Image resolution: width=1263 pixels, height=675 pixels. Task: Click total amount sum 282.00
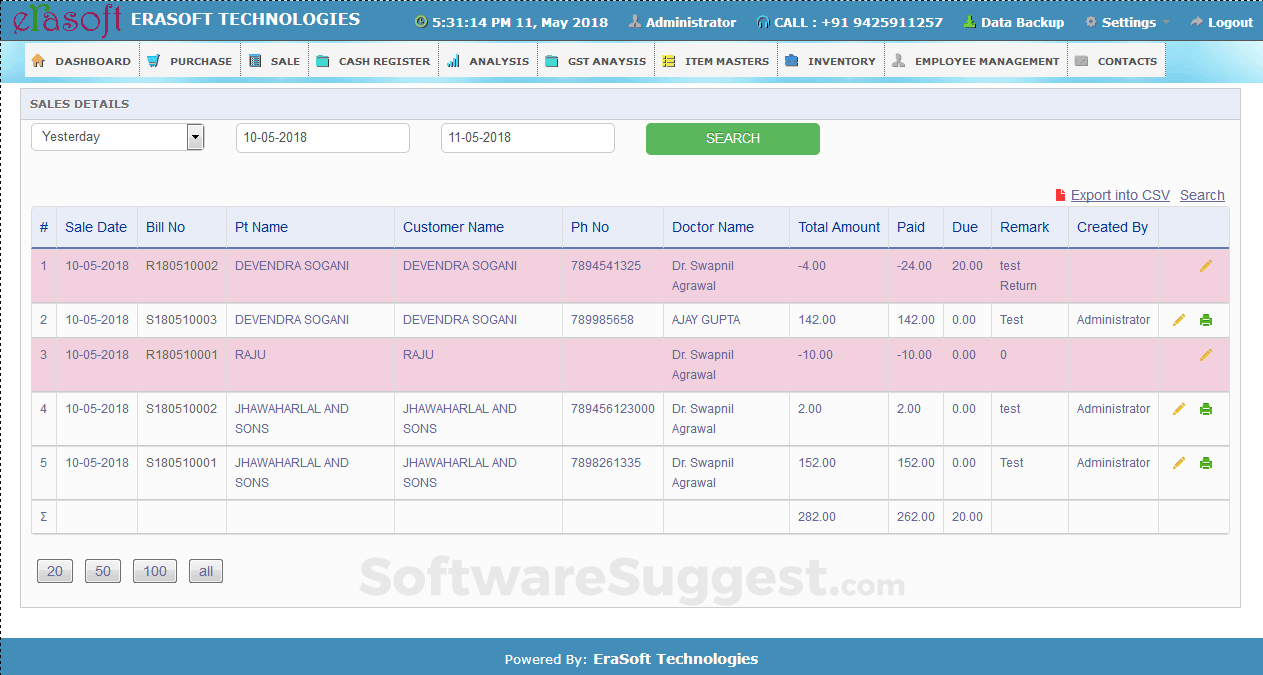(x=817, y=517)
